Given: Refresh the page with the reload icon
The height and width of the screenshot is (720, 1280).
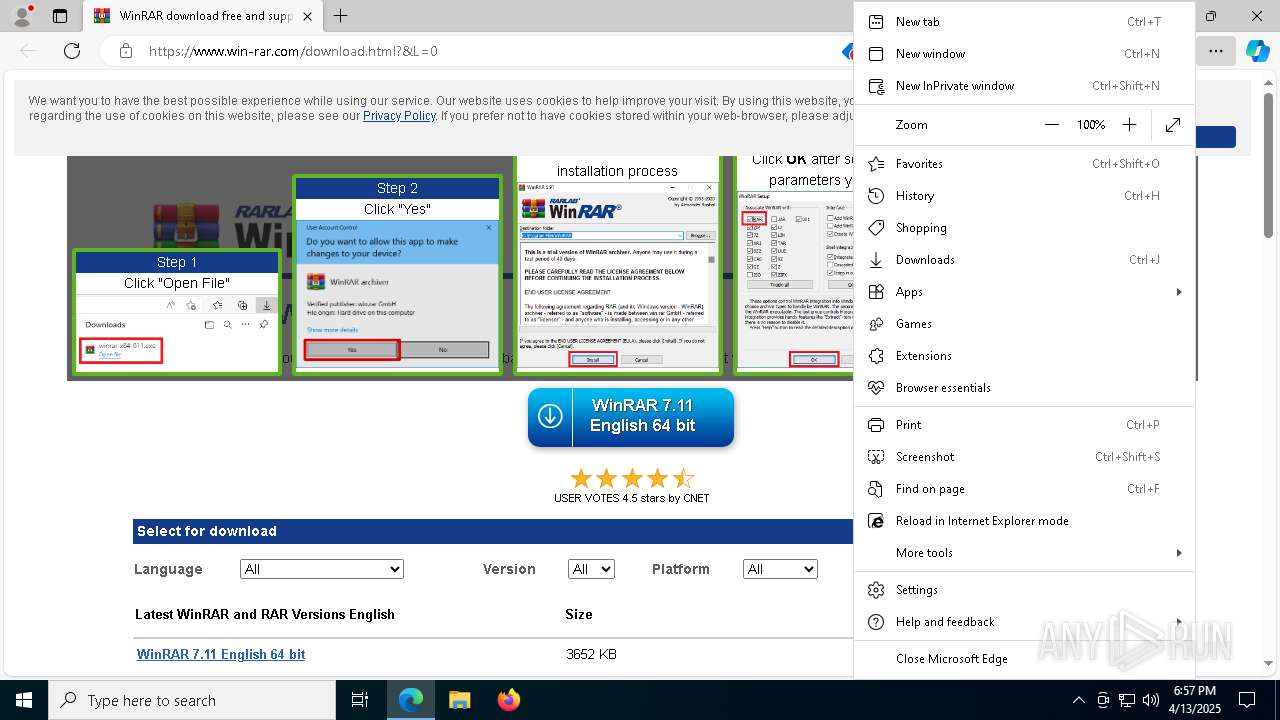Looking at the screenshot, I should pos(72,51).
